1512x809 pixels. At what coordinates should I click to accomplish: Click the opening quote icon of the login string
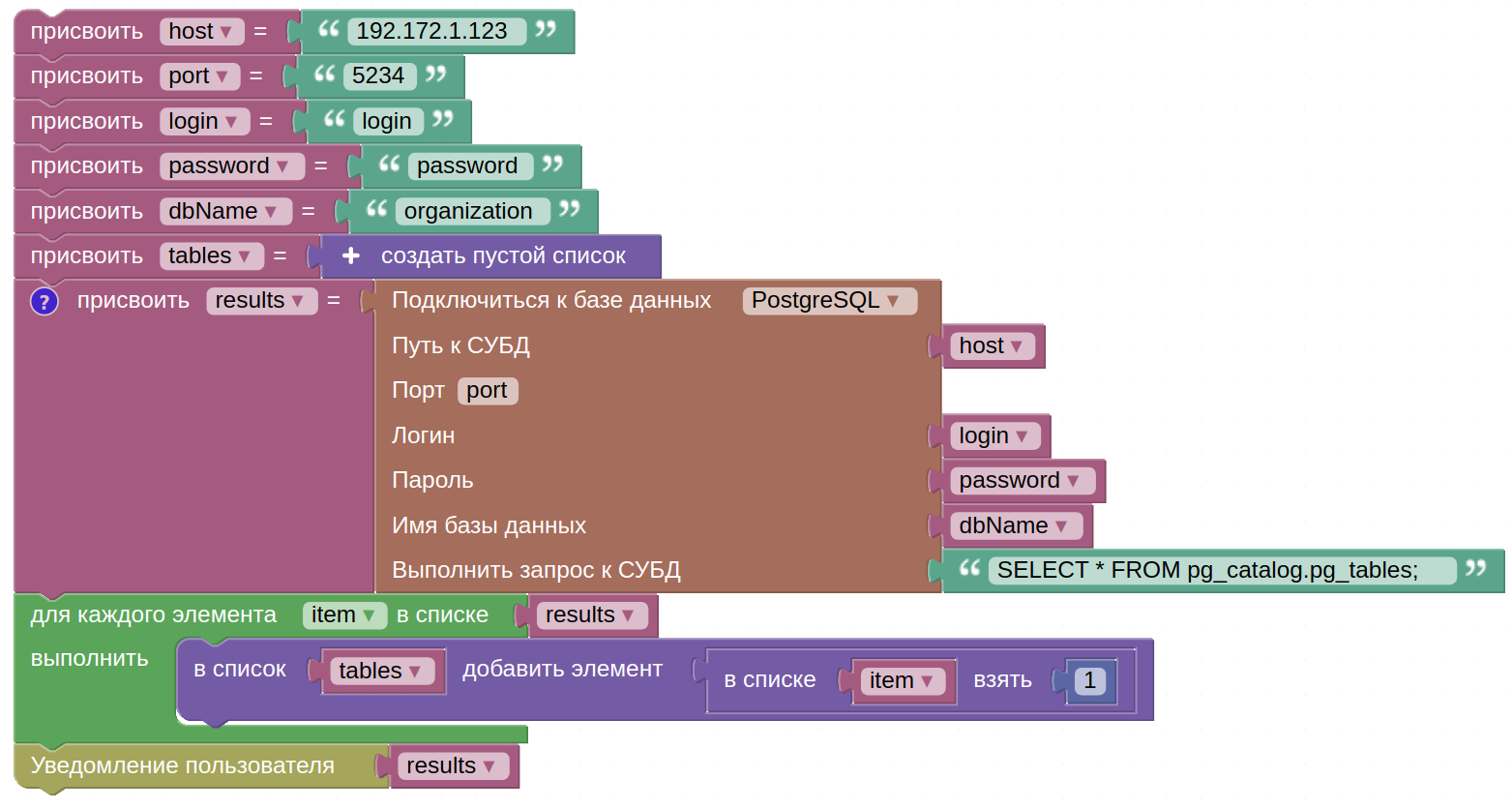[335, 120]
